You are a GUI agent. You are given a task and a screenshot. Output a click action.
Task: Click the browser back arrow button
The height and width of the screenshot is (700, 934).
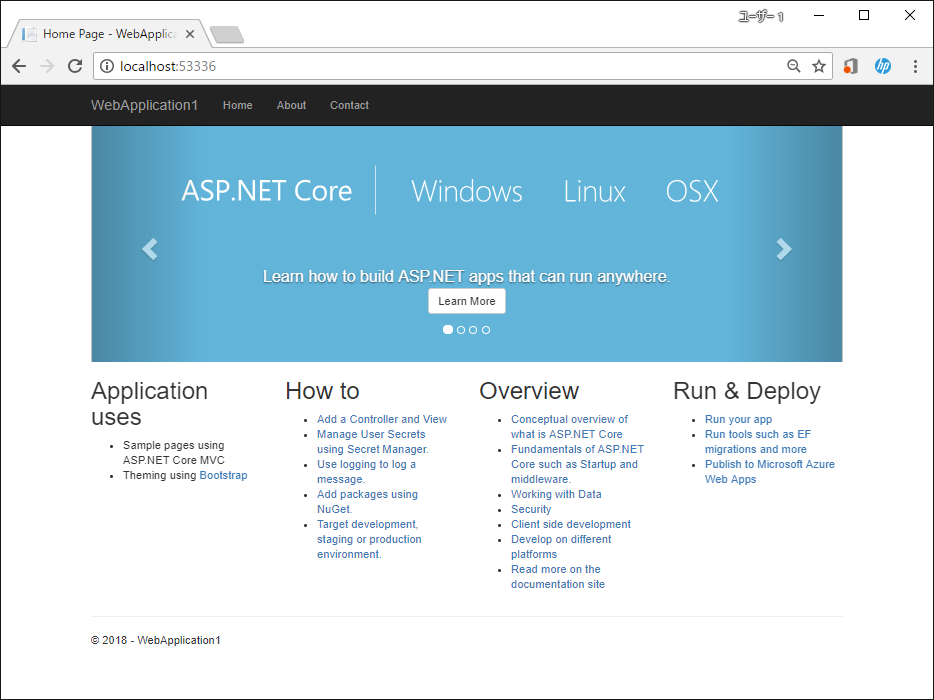[x=19, y=66]
